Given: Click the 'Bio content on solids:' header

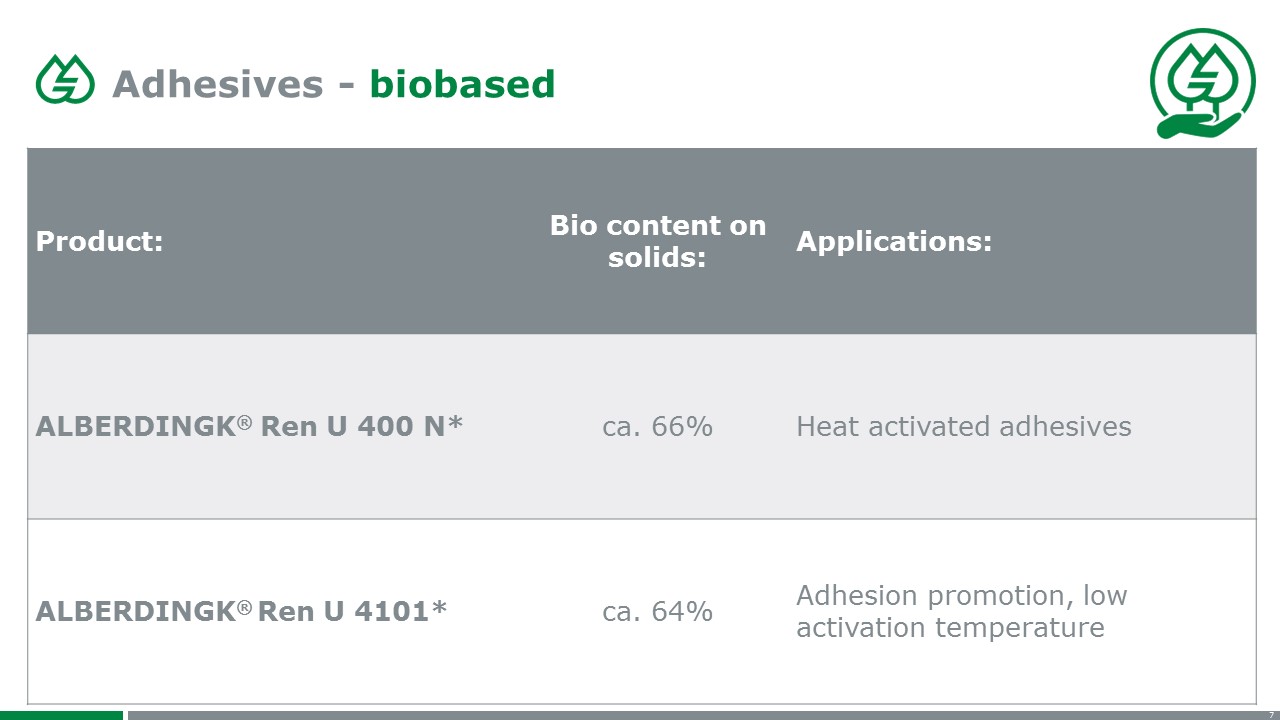Looking at the screenshot, I should [658, 241].
